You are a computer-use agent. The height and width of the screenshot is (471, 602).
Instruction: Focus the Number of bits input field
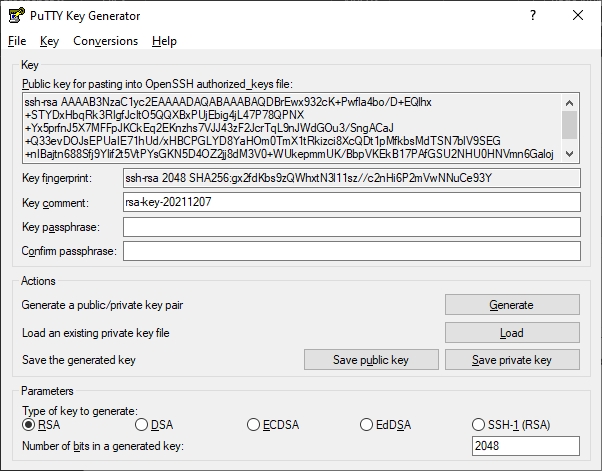click(524, 446)
